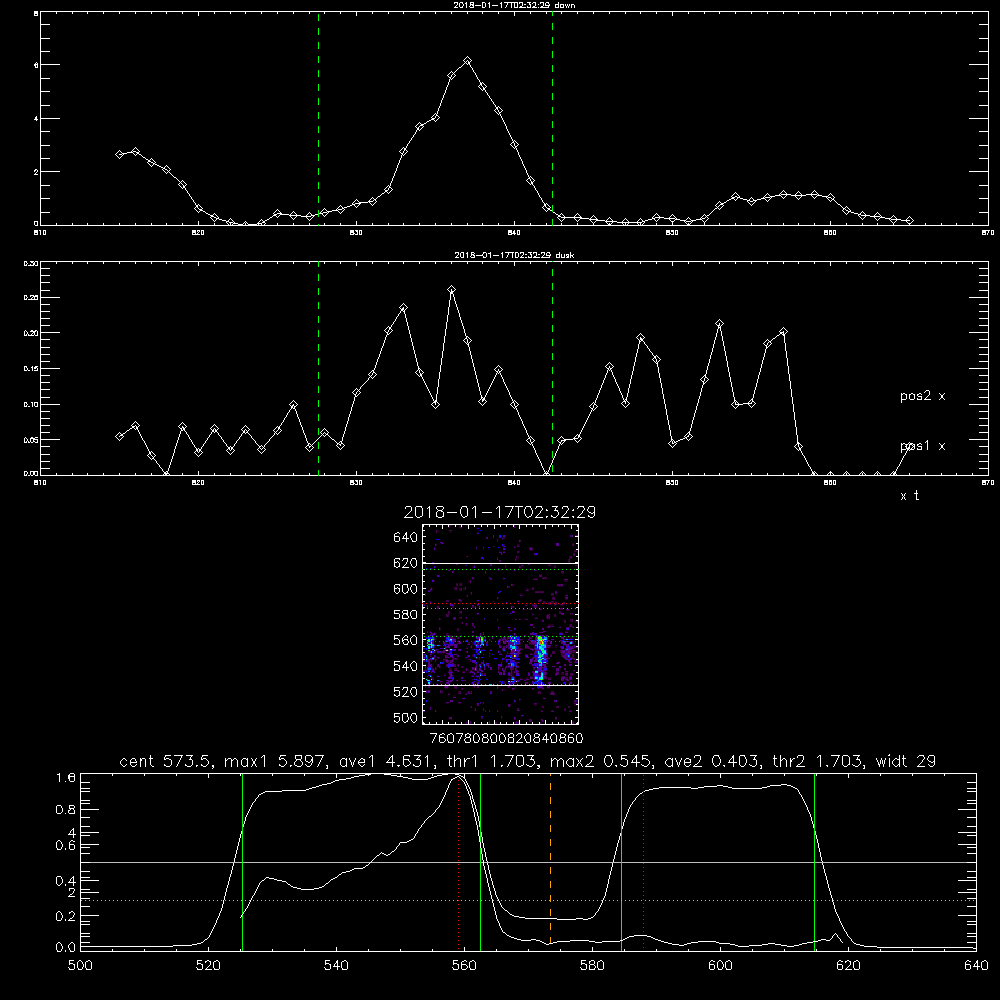Click the bottom plot x-axis label 540
The height and width of the screenshot is (1000, 1000).
point(336,966)
